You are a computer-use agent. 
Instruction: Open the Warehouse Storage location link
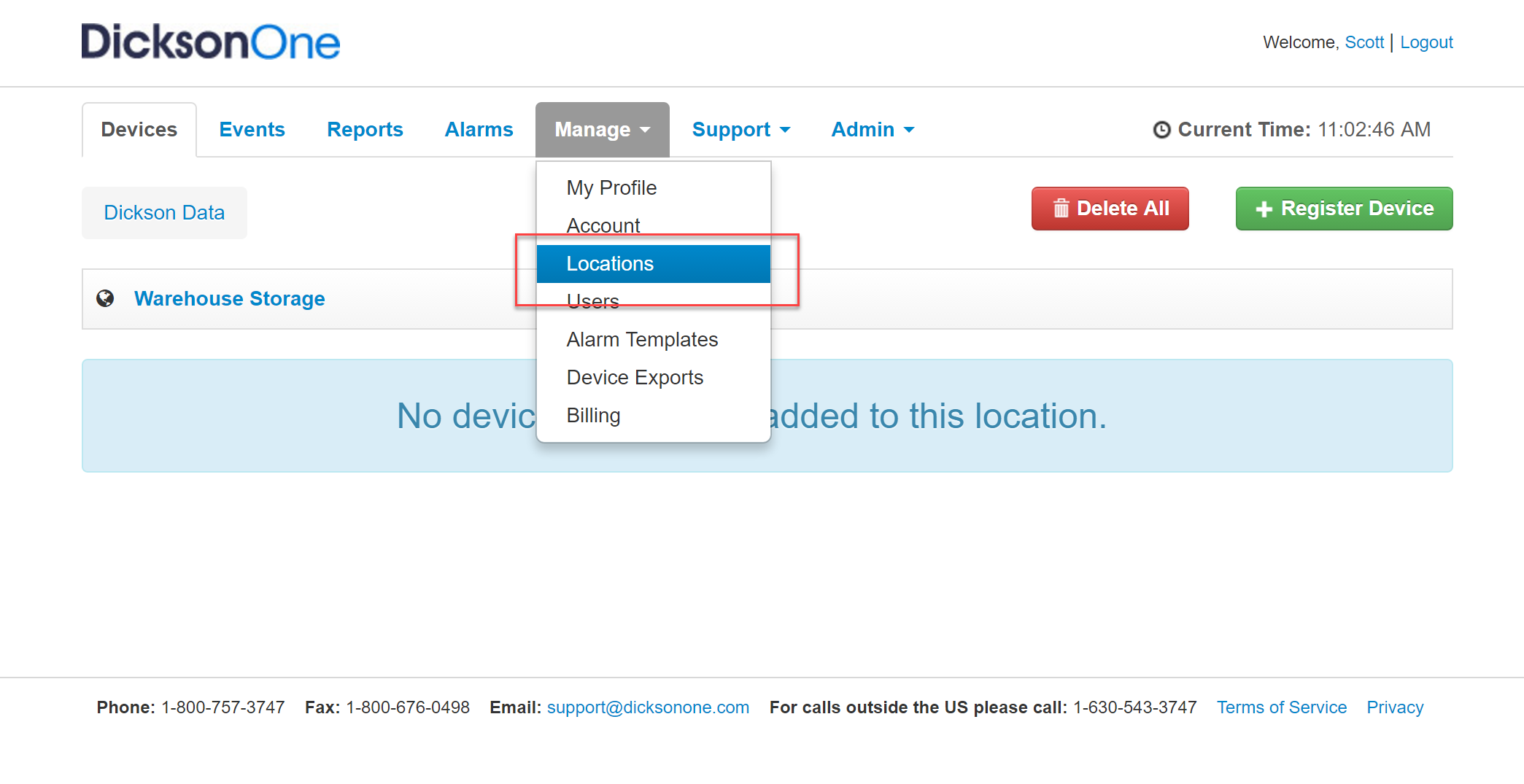click(x=229, y=298)
